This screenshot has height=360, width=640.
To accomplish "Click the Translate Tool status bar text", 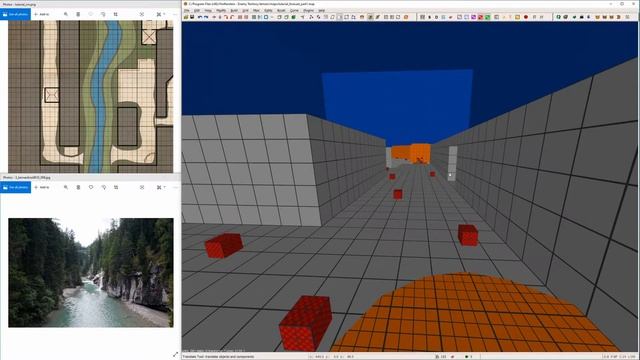I will point(218,357).
